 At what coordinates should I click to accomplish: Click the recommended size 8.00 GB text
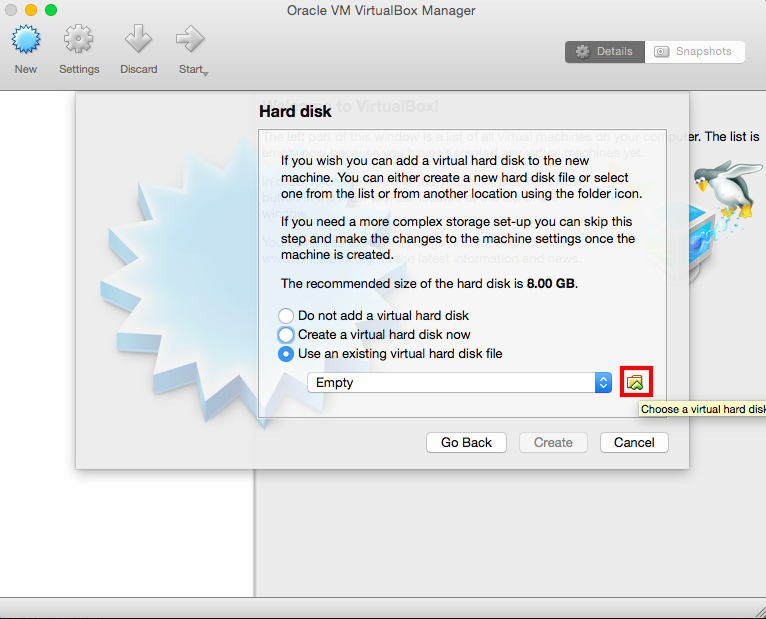[551, 283]
